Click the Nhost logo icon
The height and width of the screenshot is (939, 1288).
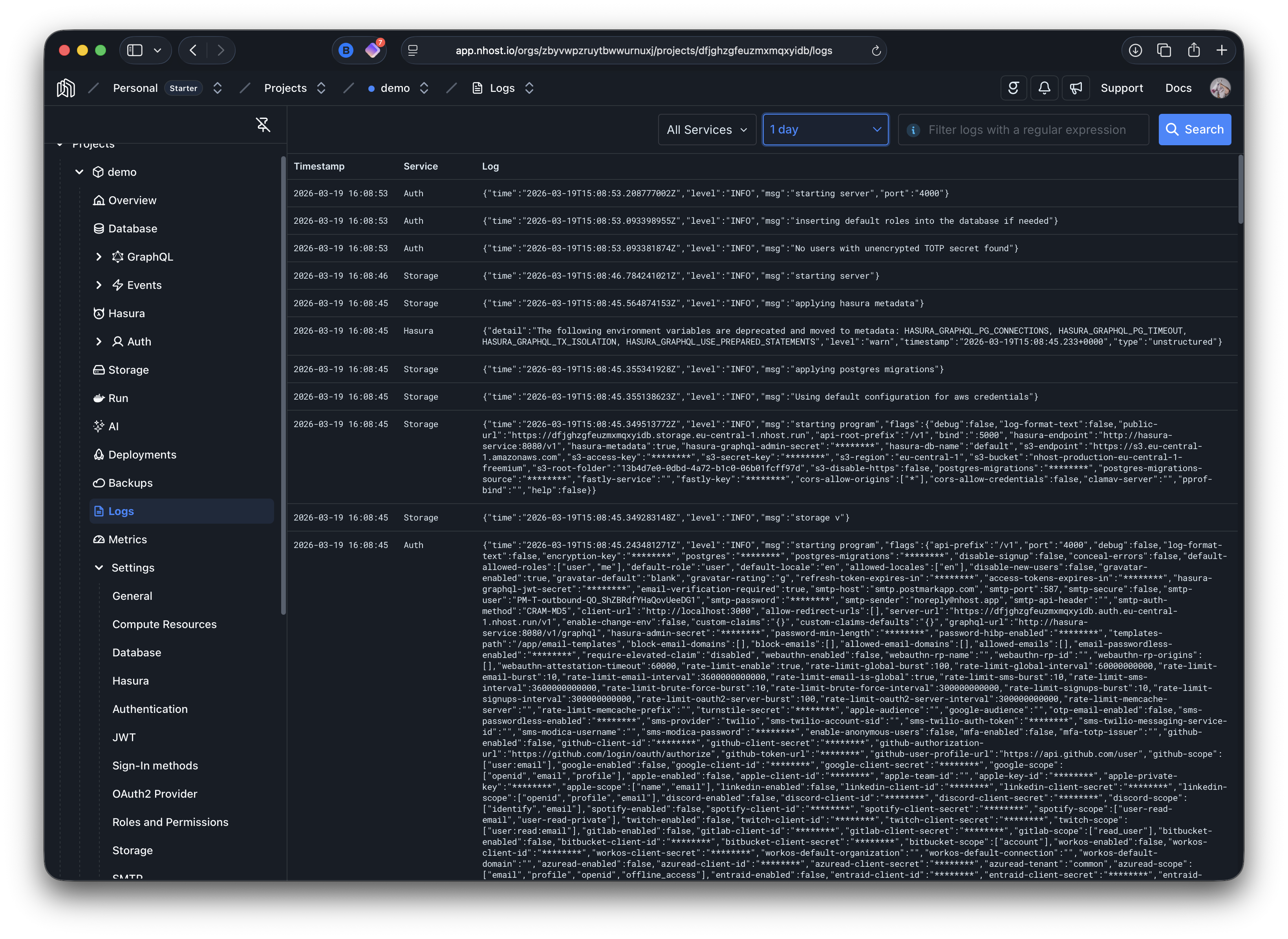pos(66,88)
